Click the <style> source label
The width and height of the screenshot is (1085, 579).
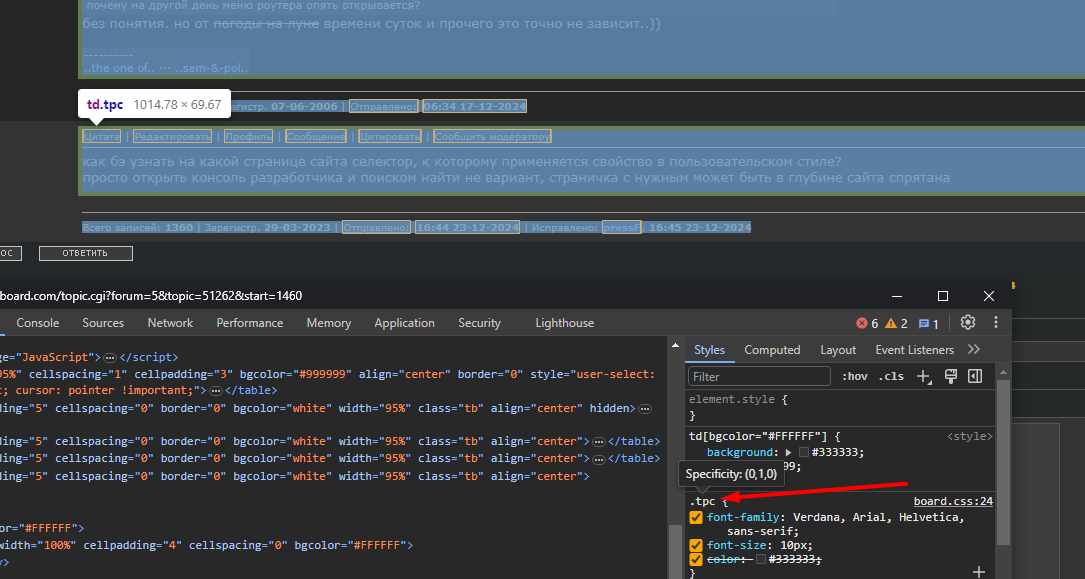[x=969, y=436]
